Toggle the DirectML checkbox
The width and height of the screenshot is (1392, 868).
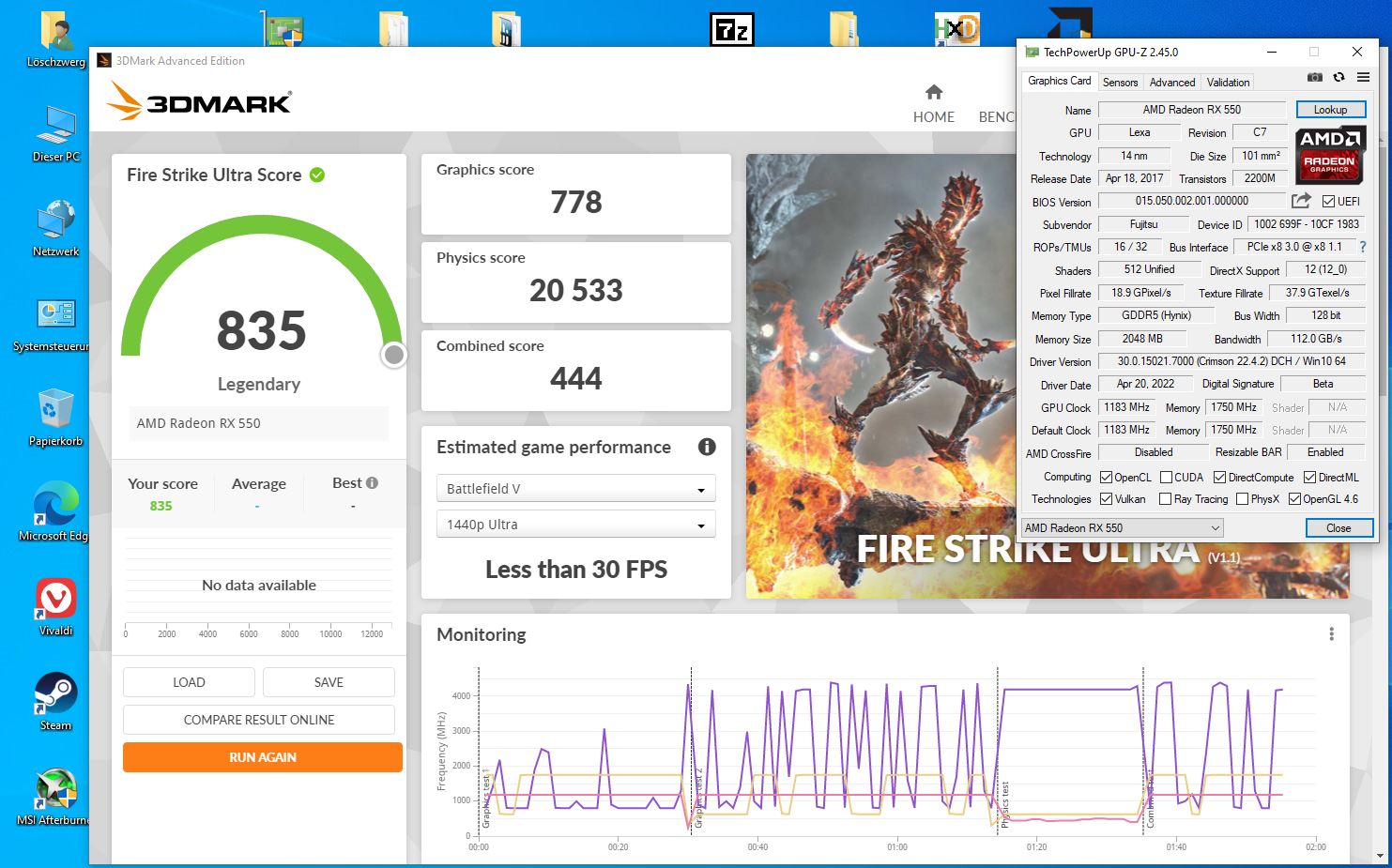1309,477
